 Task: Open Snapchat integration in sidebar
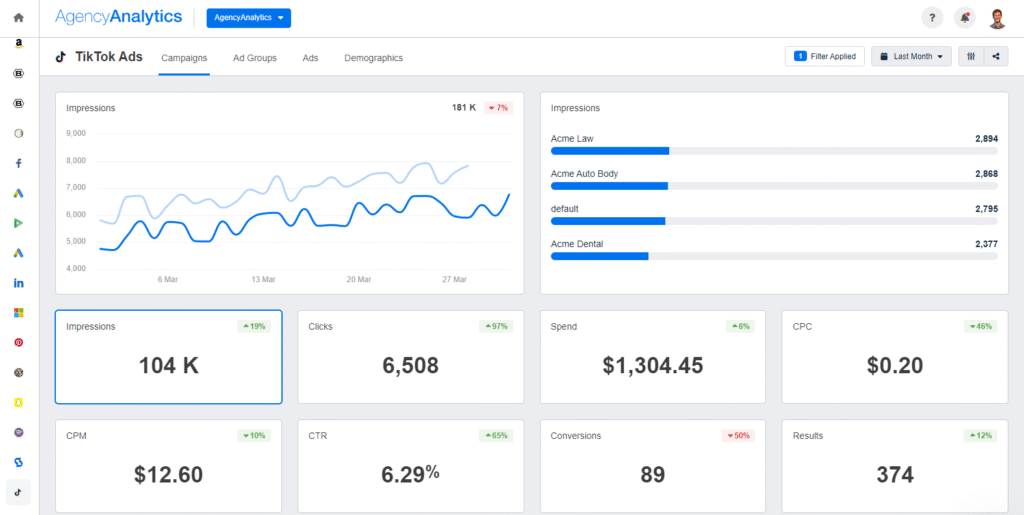click(19, 402)
